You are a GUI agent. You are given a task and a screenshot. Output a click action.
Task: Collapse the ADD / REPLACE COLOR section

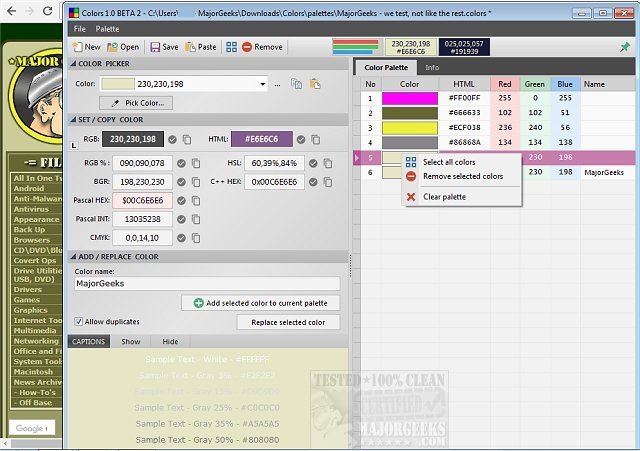pyautogui.click(x=73, y=257)
